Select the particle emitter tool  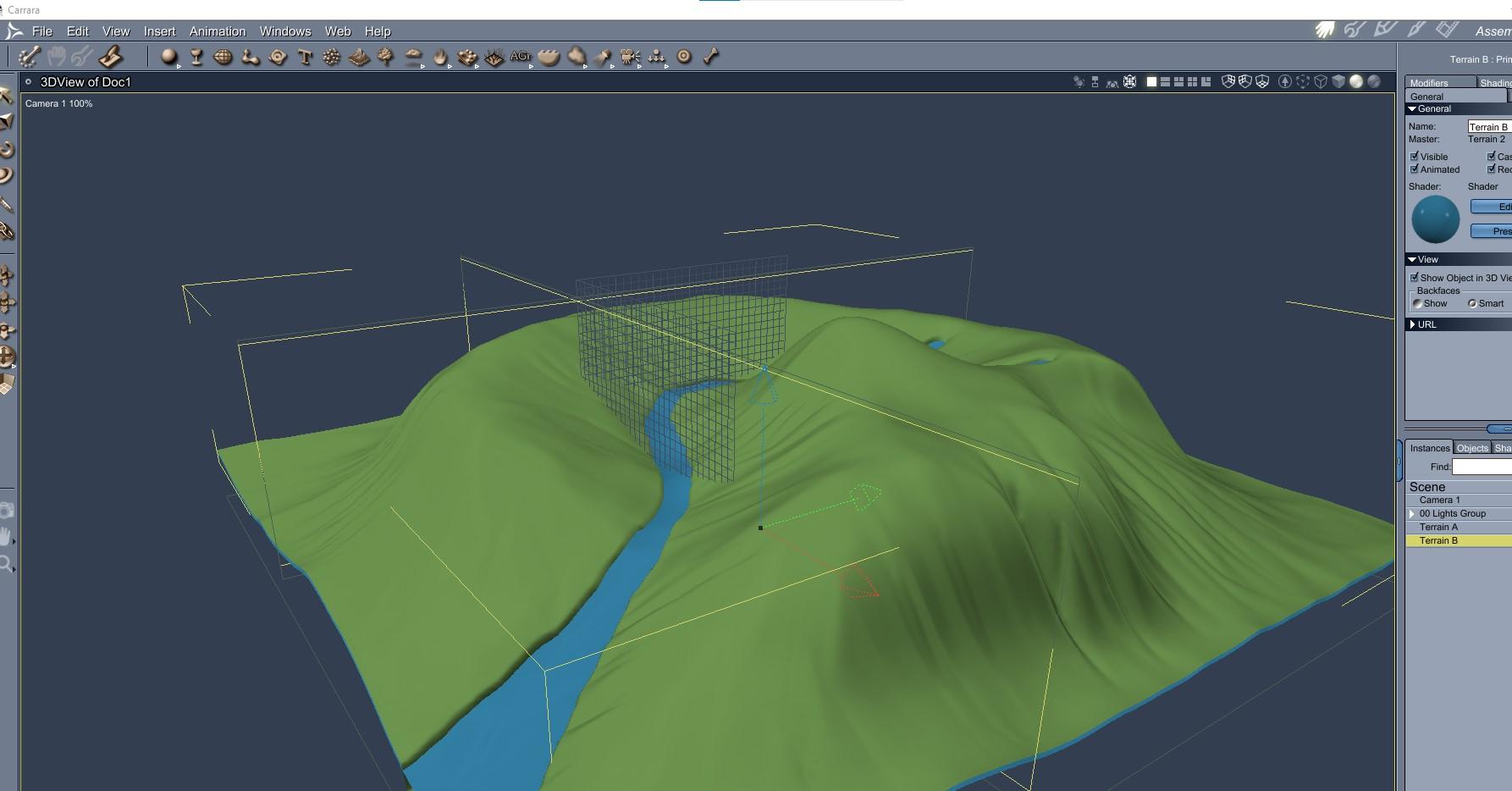pos(332,57)
